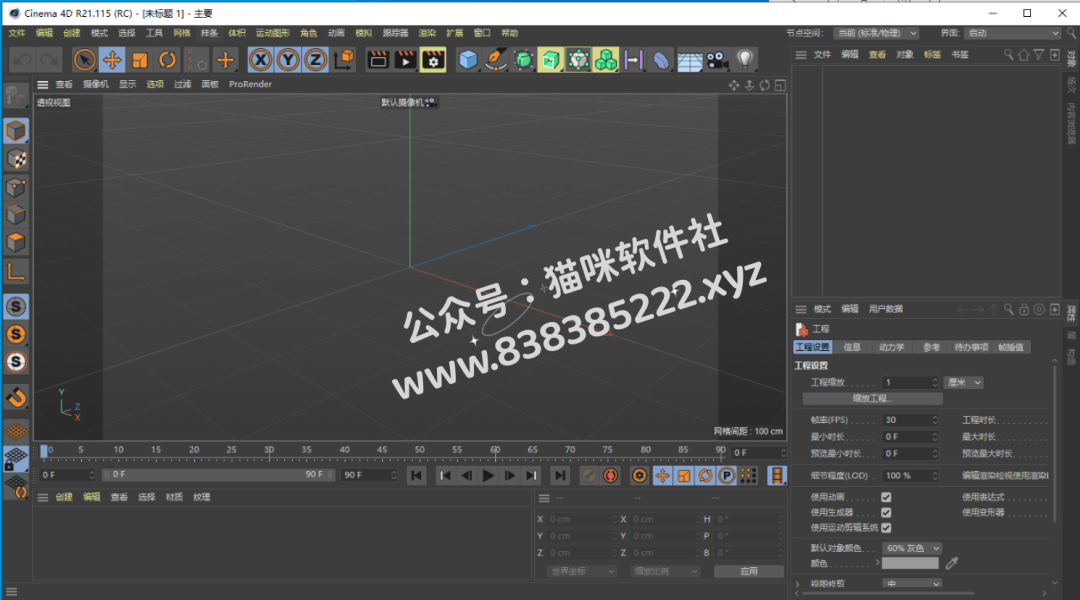Open the 节点空间 dropdown

click(x=876, y=33)
